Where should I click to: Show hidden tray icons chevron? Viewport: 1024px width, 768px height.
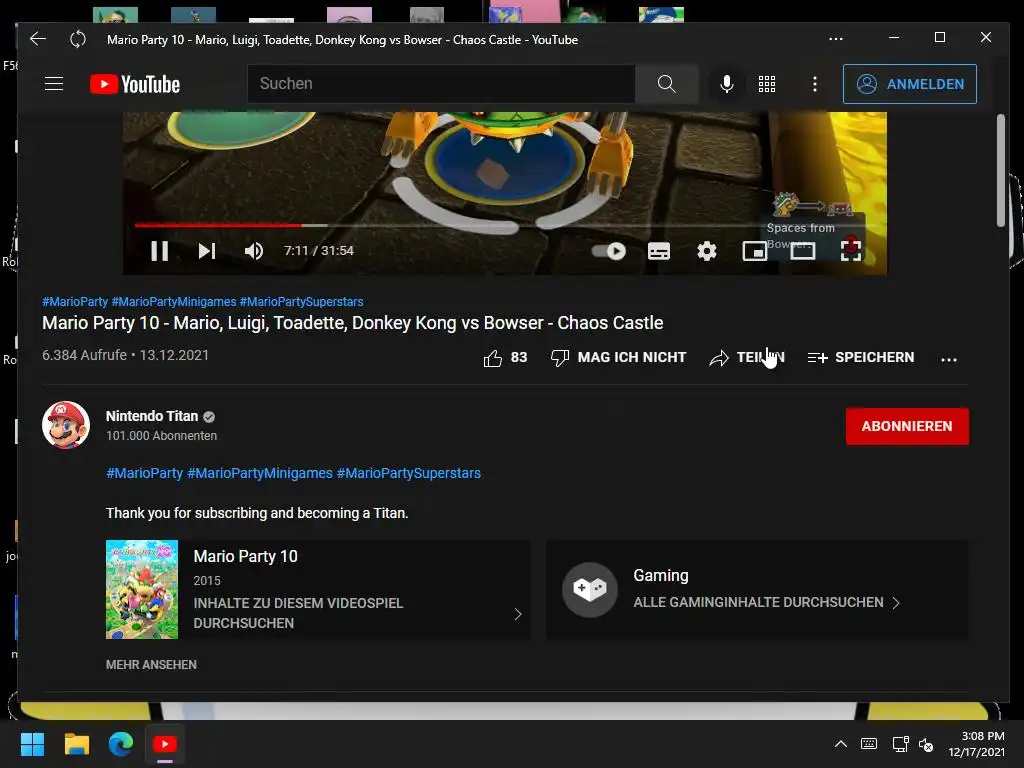pyautogui.click(x=840, y=744)
